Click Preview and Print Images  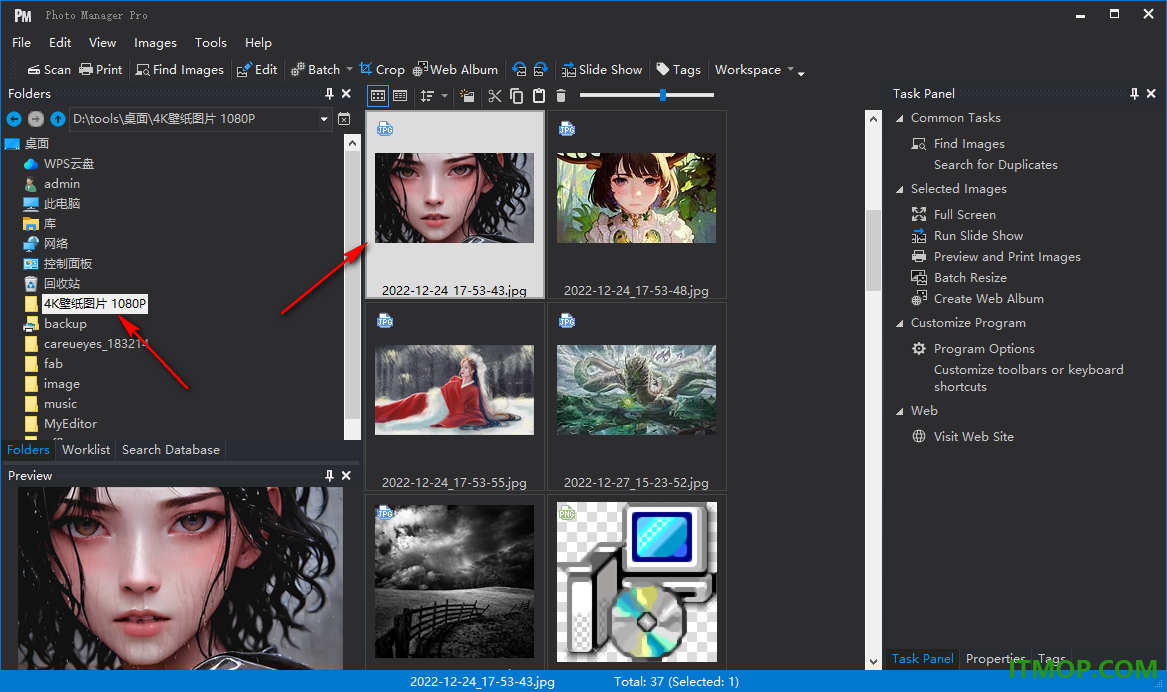[1007, 256]
